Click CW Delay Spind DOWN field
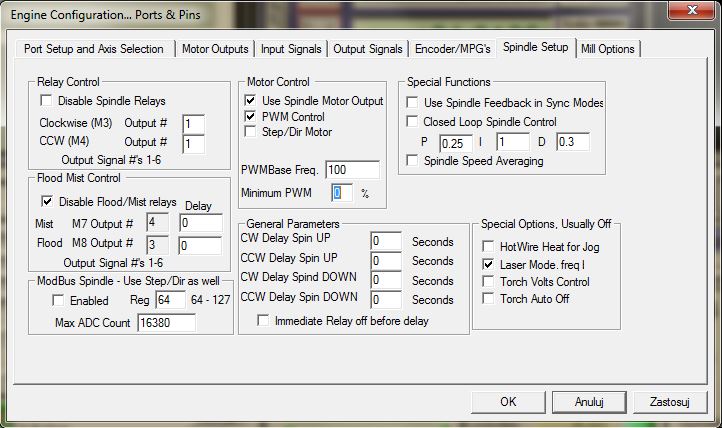 coord(386,280)
